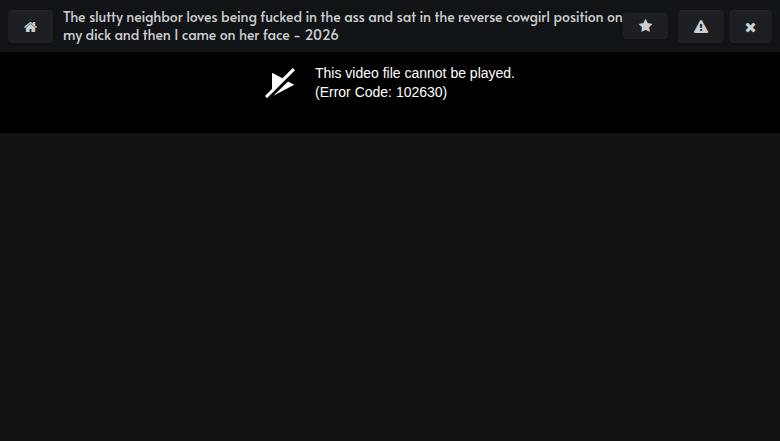Go to the home page via house icon

(x=30, y=26)
